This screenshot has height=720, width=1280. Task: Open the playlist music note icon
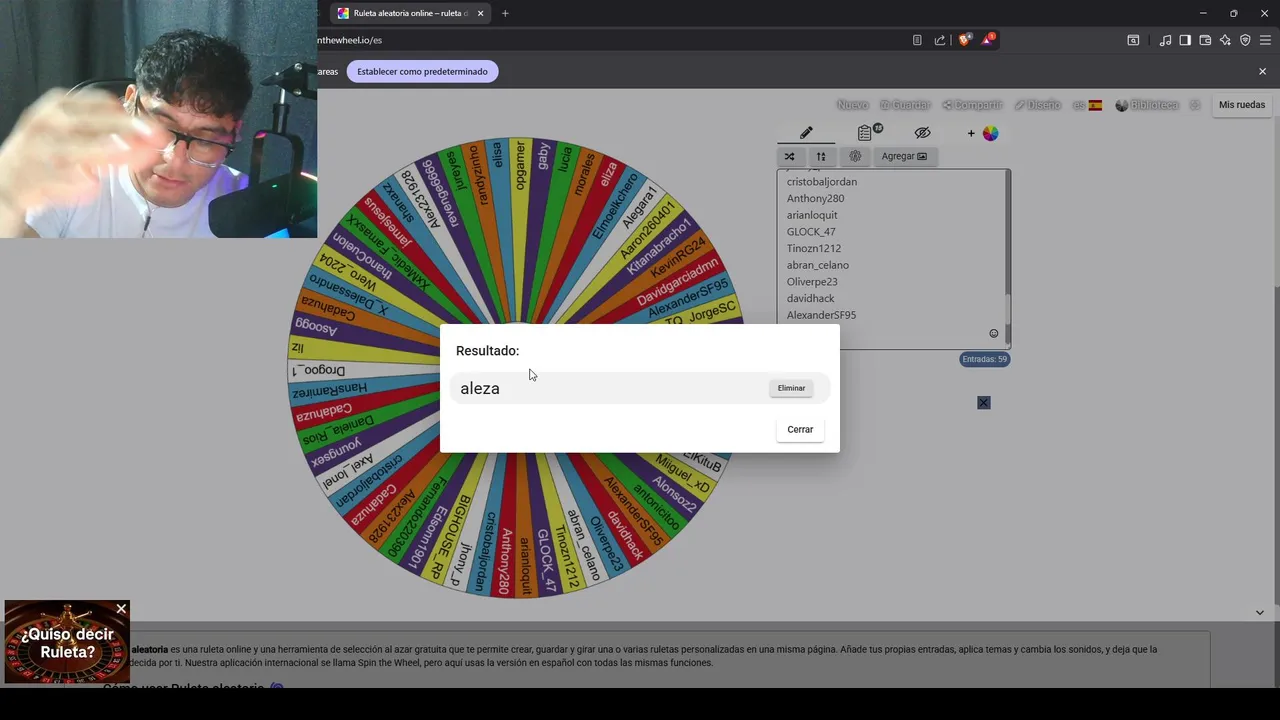pos(1165,40)
